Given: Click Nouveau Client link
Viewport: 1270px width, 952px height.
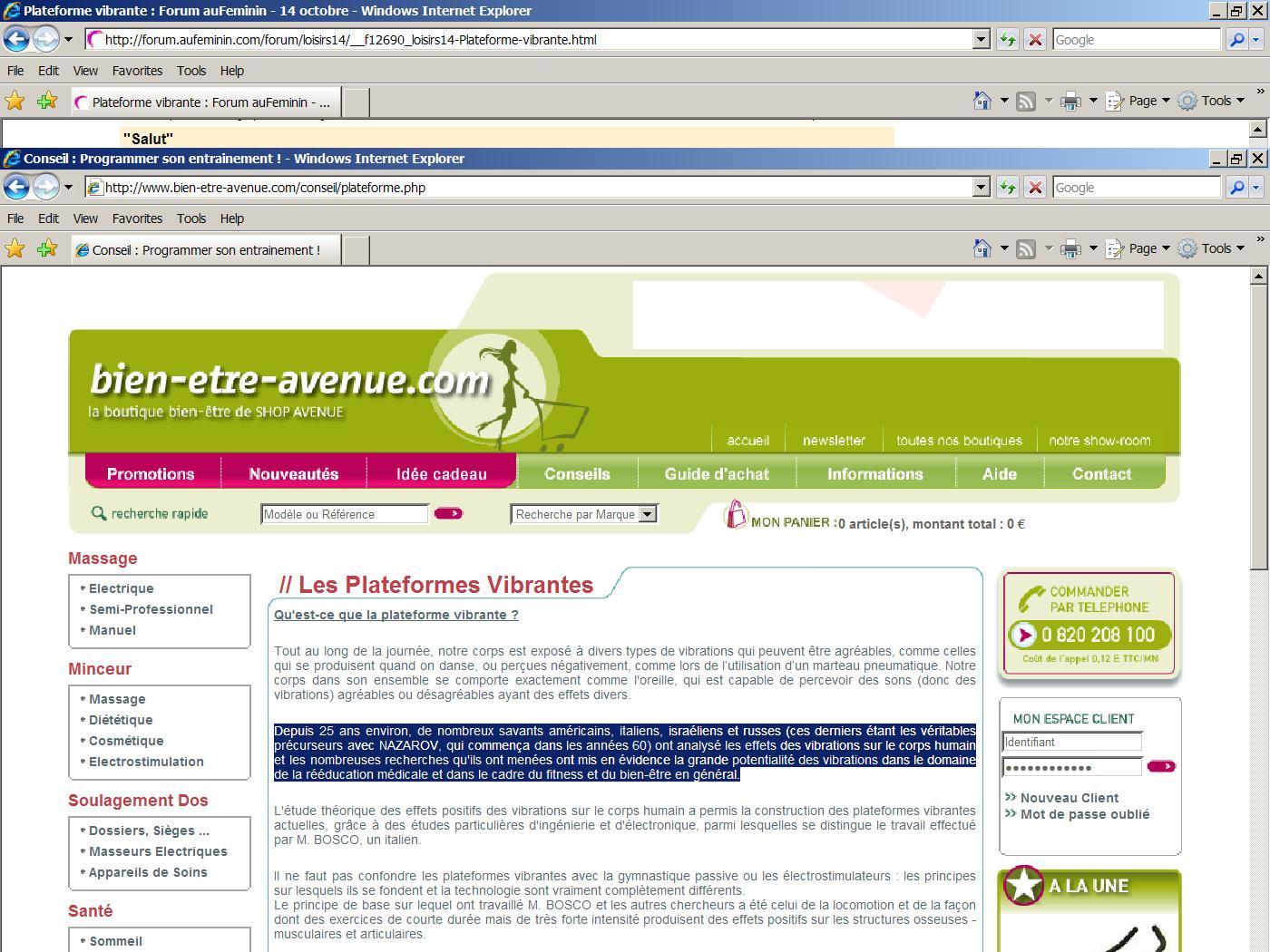Looking at the screenshot, I should [x=1070, y=798].
